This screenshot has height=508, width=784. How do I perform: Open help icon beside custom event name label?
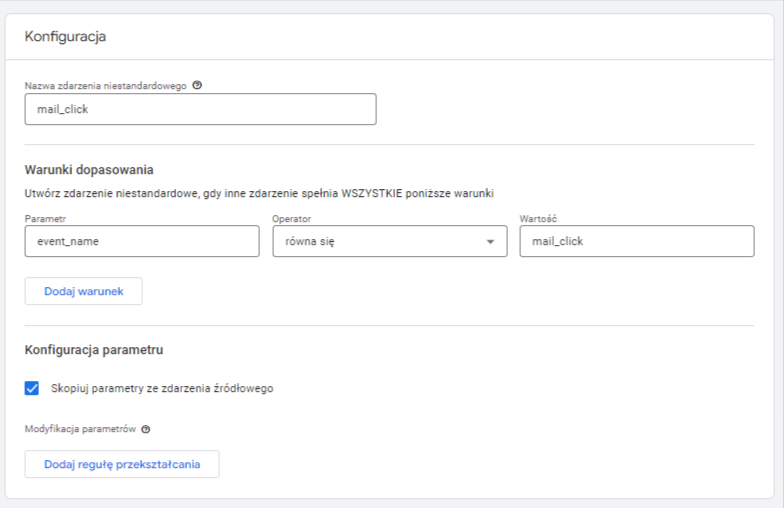coord(197,85)
